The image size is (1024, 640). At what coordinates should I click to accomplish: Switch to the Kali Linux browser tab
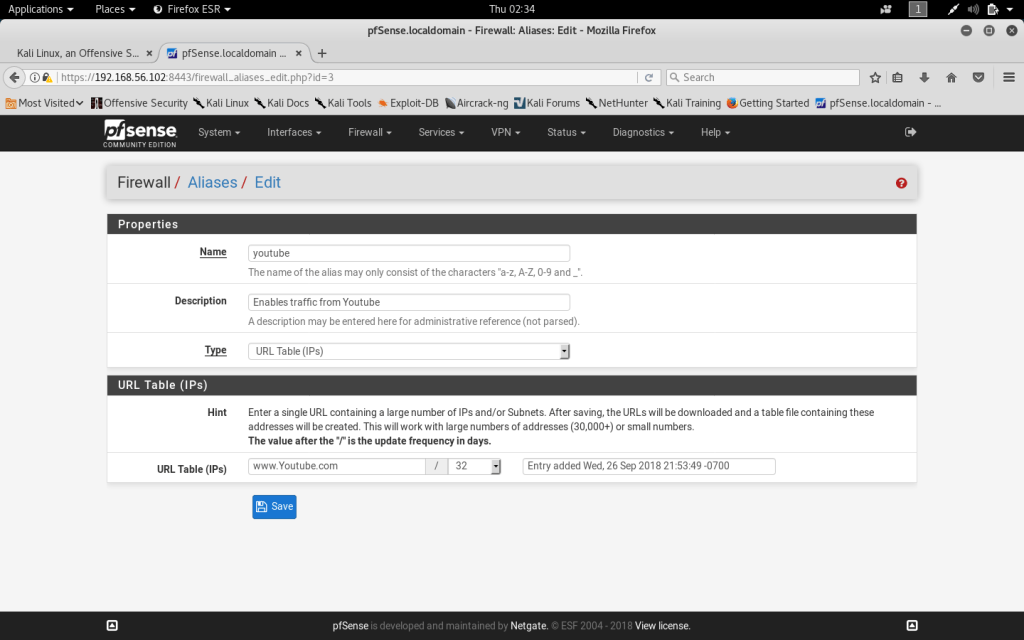point(78,53)
